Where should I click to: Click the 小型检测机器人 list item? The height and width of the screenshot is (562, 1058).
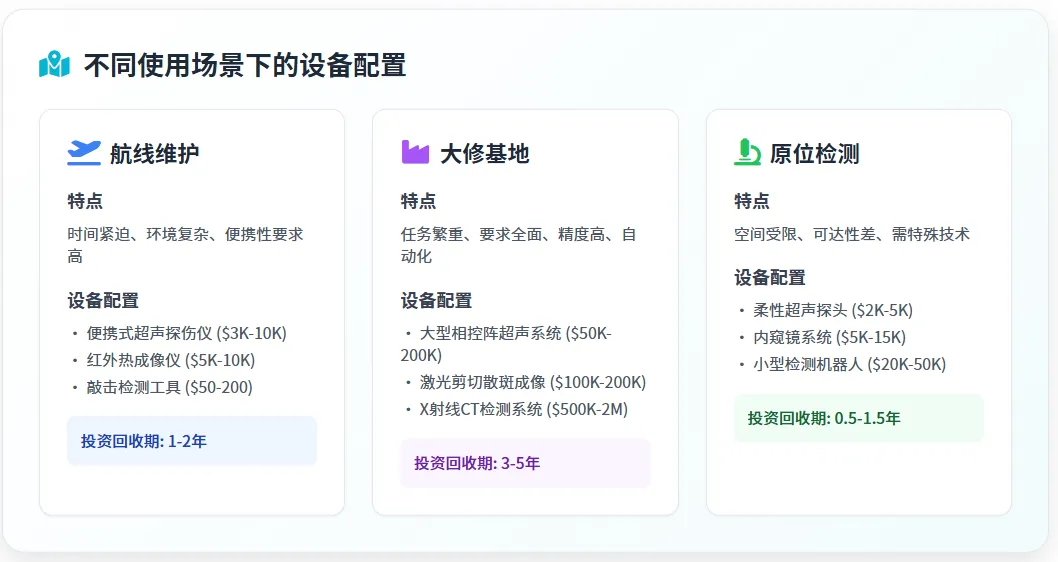pos(849,364)
